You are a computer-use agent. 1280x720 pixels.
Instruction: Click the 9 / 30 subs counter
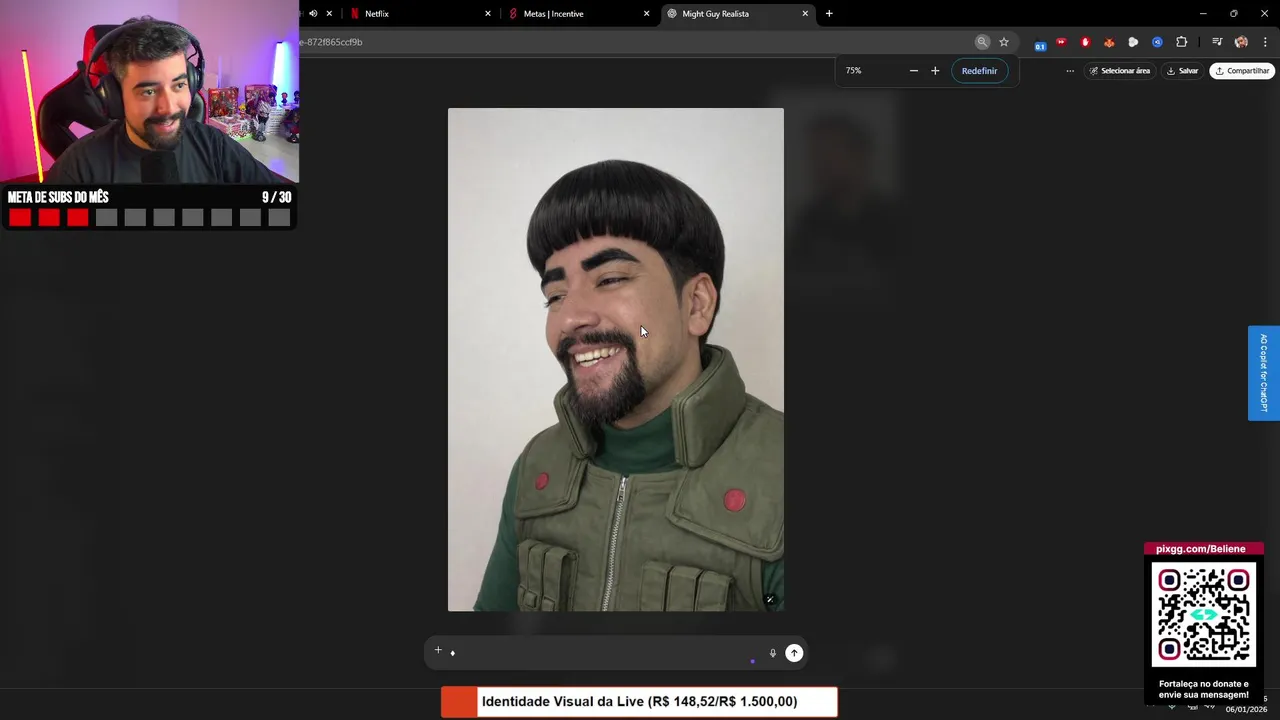pos(277,197)
